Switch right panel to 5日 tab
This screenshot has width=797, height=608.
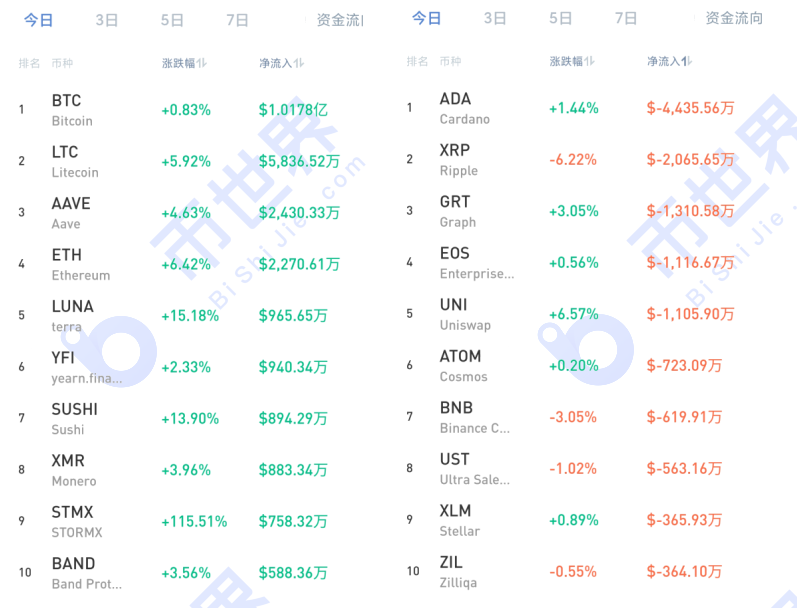[x=560, y=18]
